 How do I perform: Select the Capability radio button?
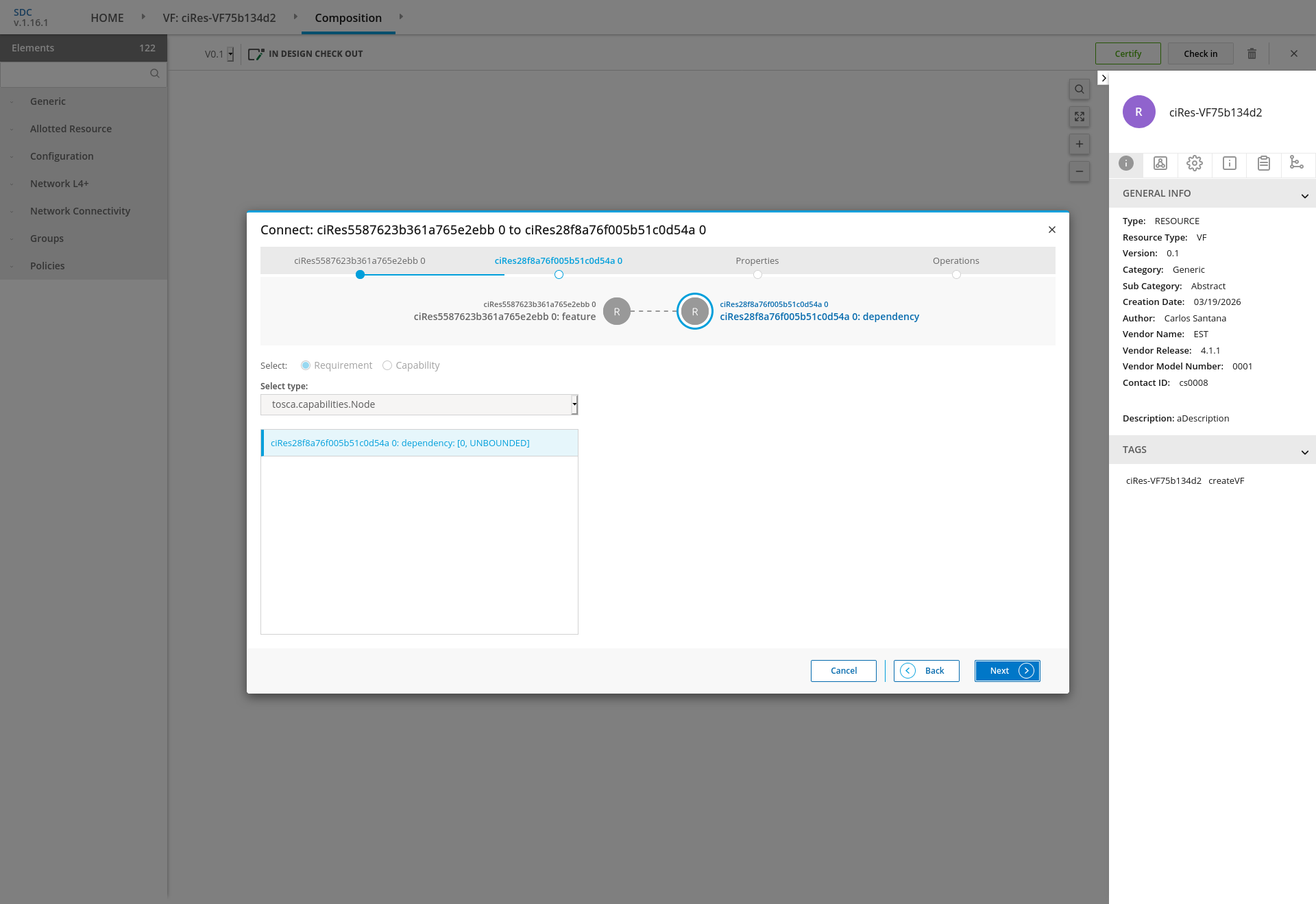pyautogui.click(x=387, y=365)
